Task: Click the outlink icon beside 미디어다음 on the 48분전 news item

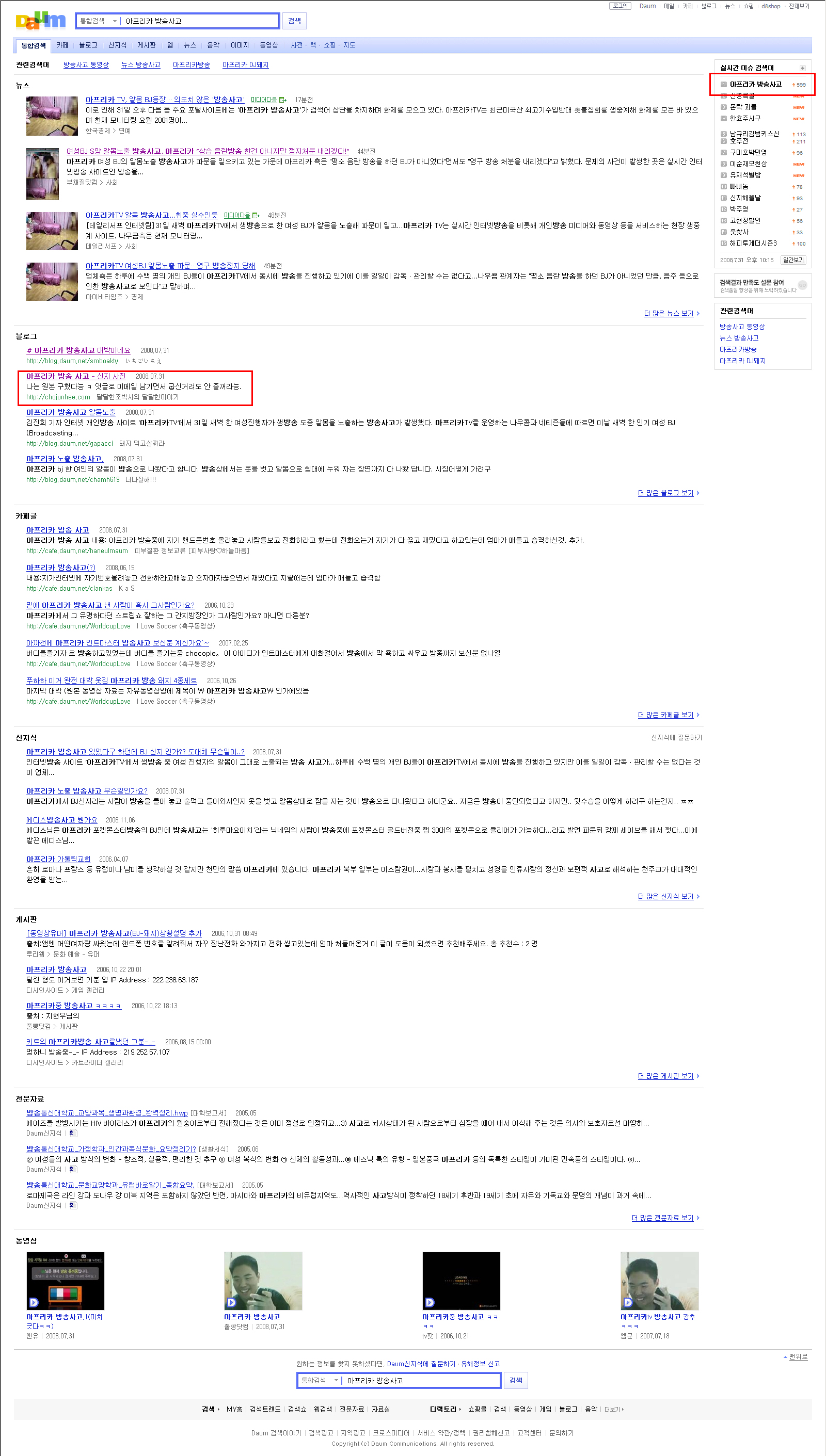Action: point(256,216)
